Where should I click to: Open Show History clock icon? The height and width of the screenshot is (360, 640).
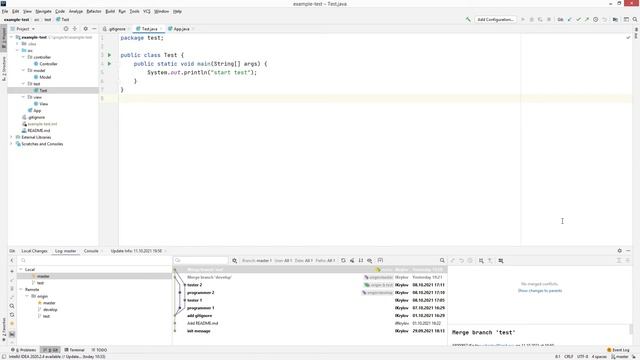click(596, 20)
